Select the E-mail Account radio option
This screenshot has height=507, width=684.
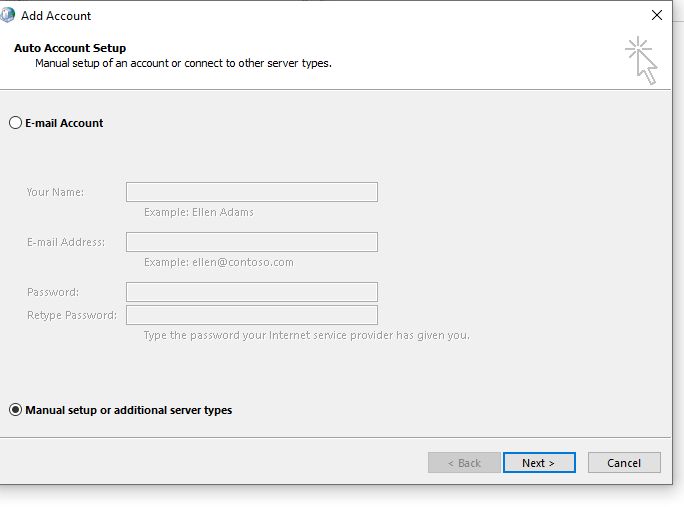coord(15,123)
